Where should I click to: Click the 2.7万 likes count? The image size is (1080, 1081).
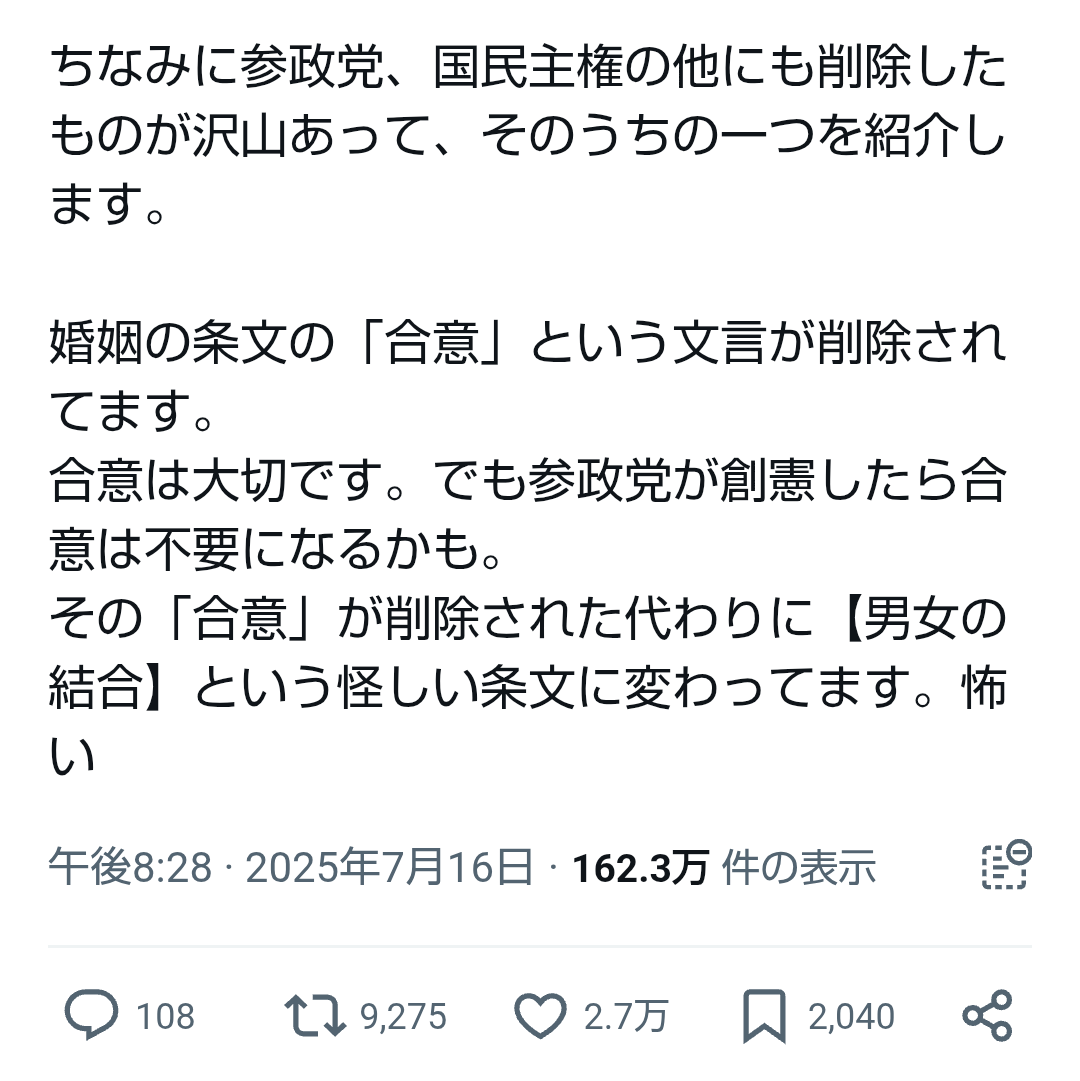point(626,1016)
